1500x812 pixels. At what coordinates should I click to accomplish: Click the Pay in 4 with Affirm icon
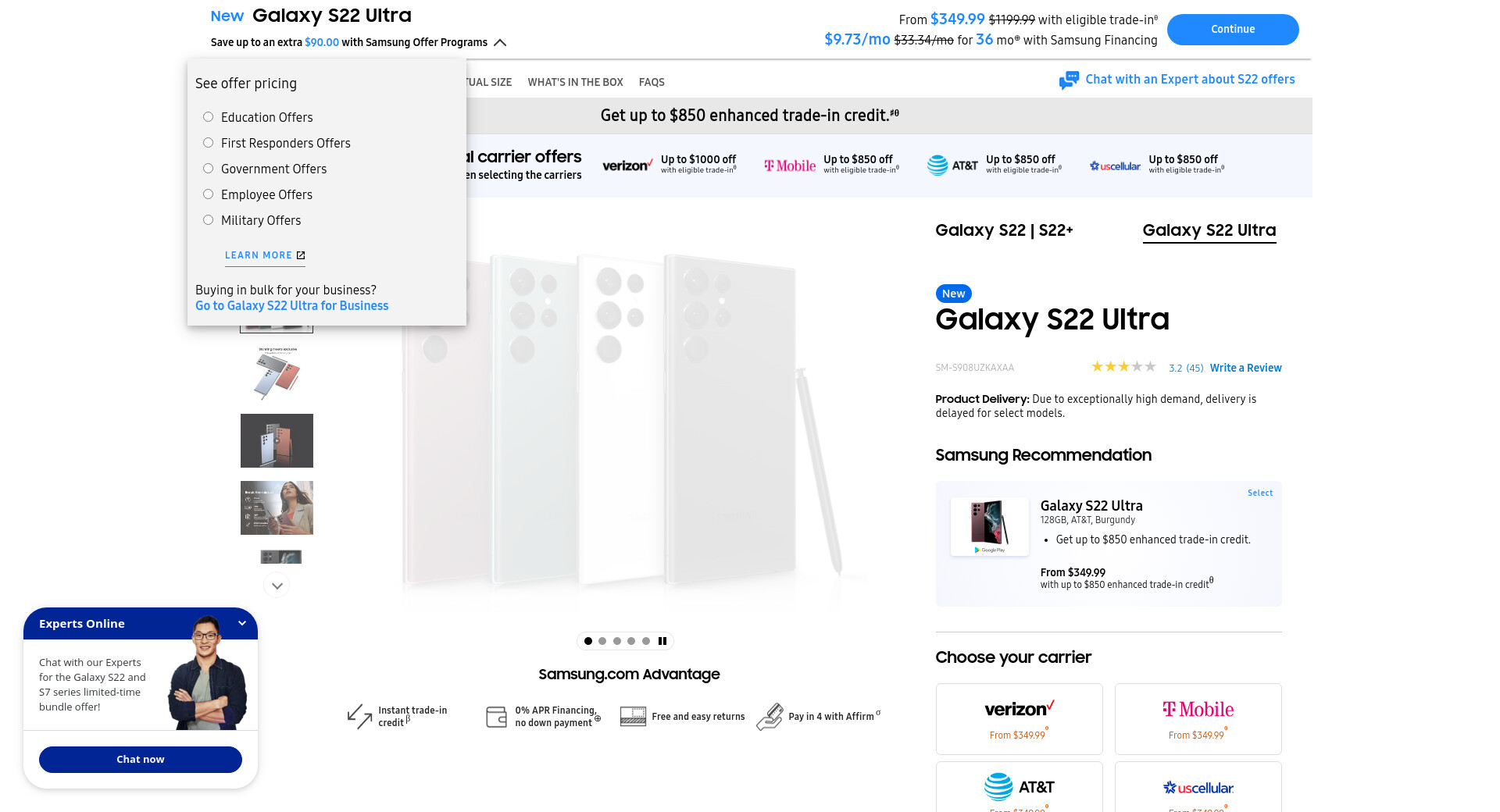[x=770, y=716]
